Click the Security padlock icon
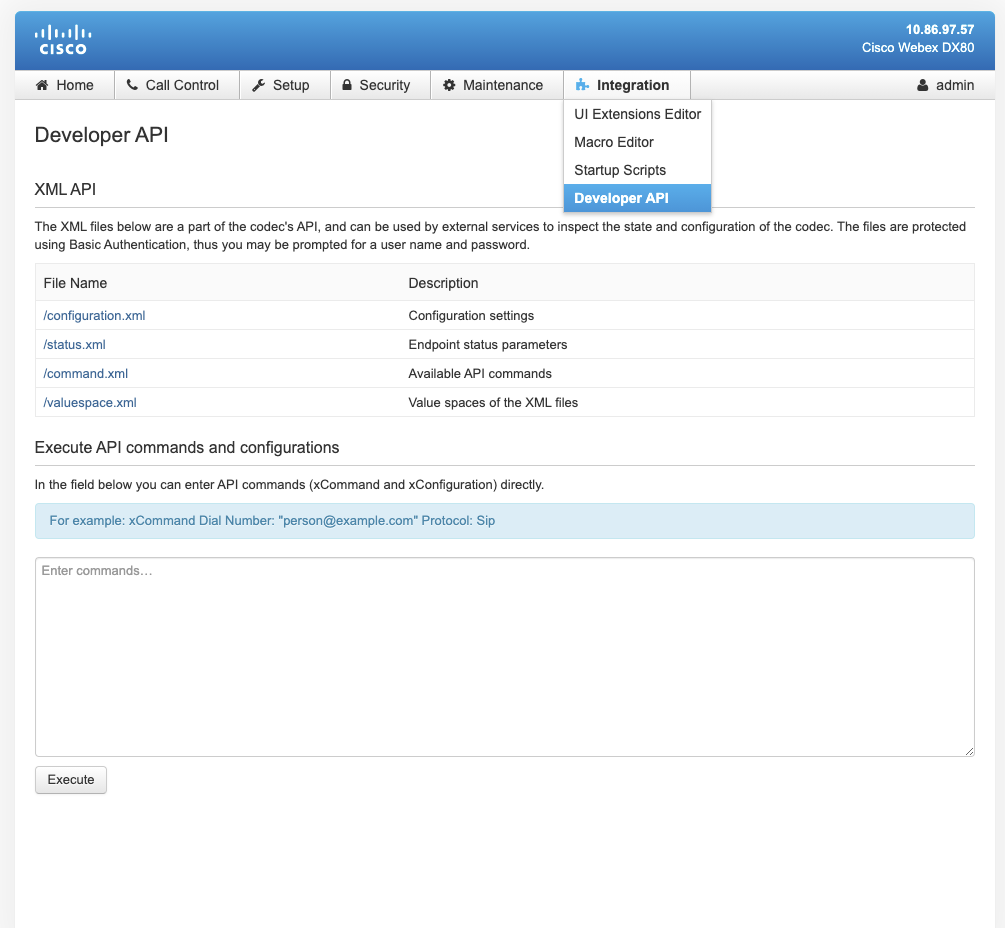Screen dimensions: 1005x928 click(346, 86)
